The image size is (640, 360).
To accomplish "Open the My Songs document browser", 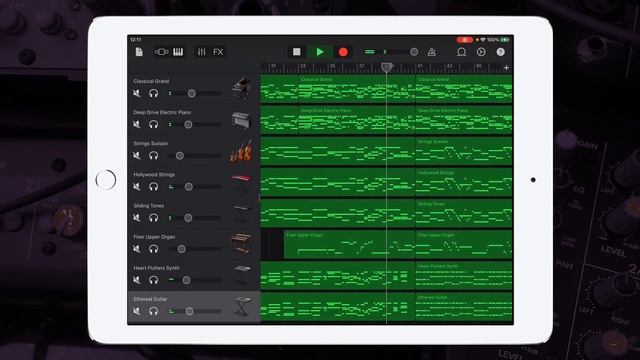I will (x=139, y=52).
